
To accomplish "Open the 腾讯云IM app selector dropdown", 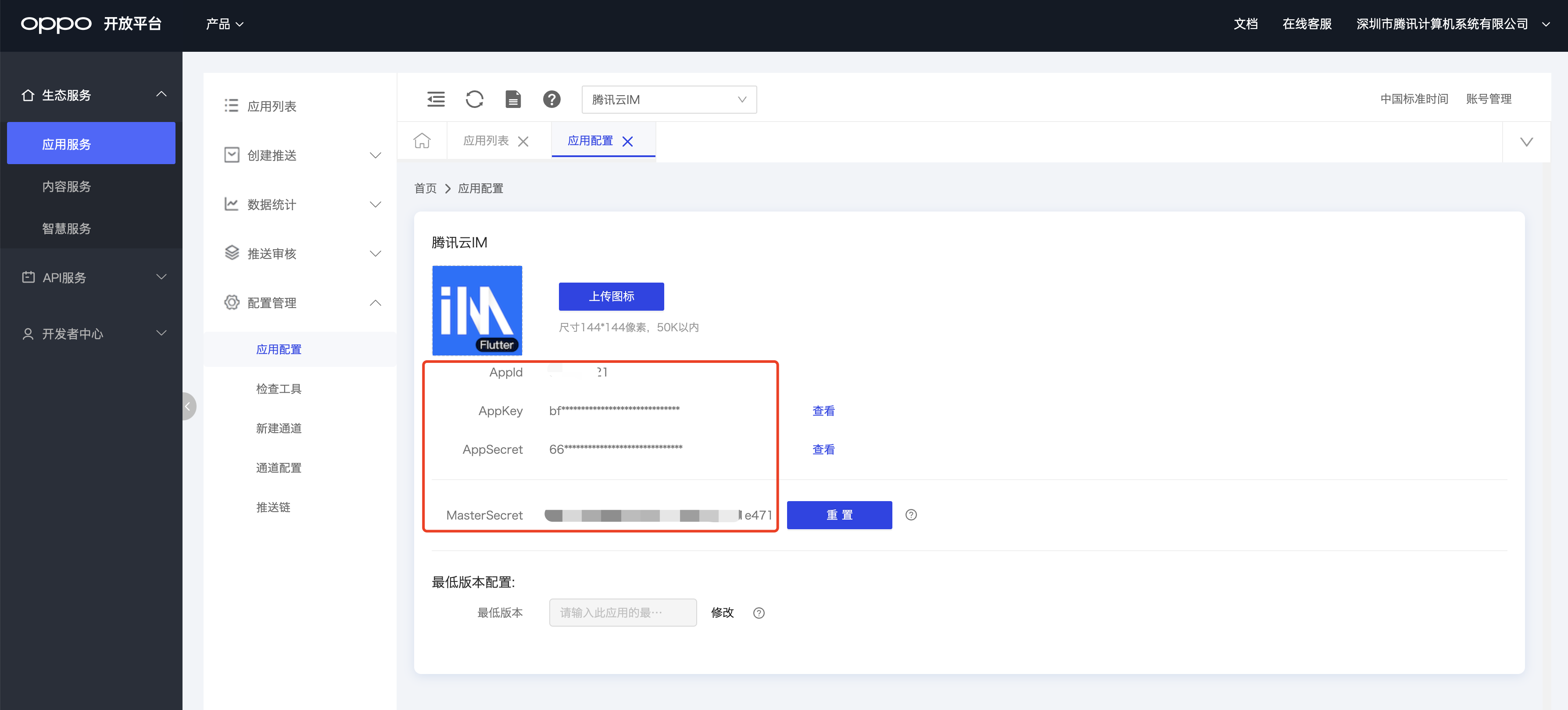I will (669, 99).
